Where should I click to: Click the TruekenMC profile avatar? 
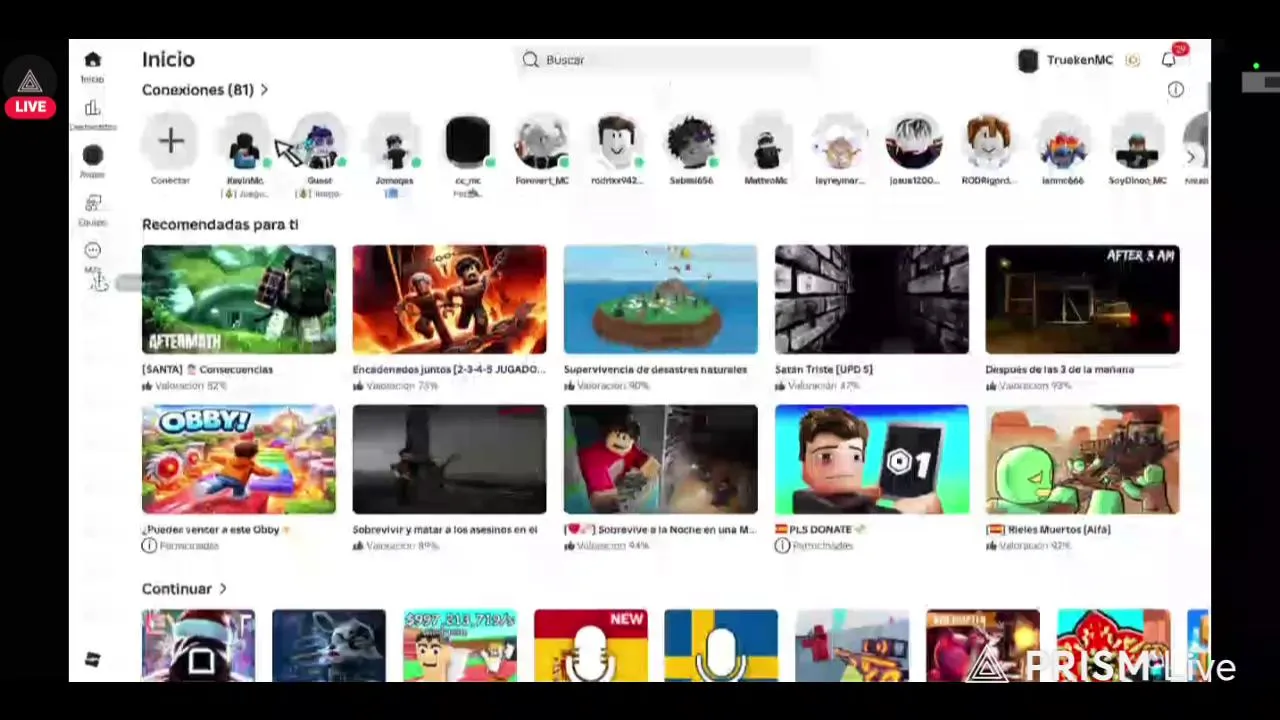[1028, 60]
